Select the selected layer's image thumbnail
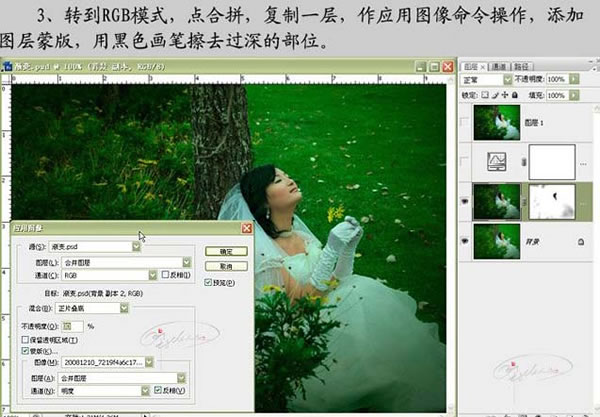The width and height of the screenshot is (600, 417). tap(497, 202)
